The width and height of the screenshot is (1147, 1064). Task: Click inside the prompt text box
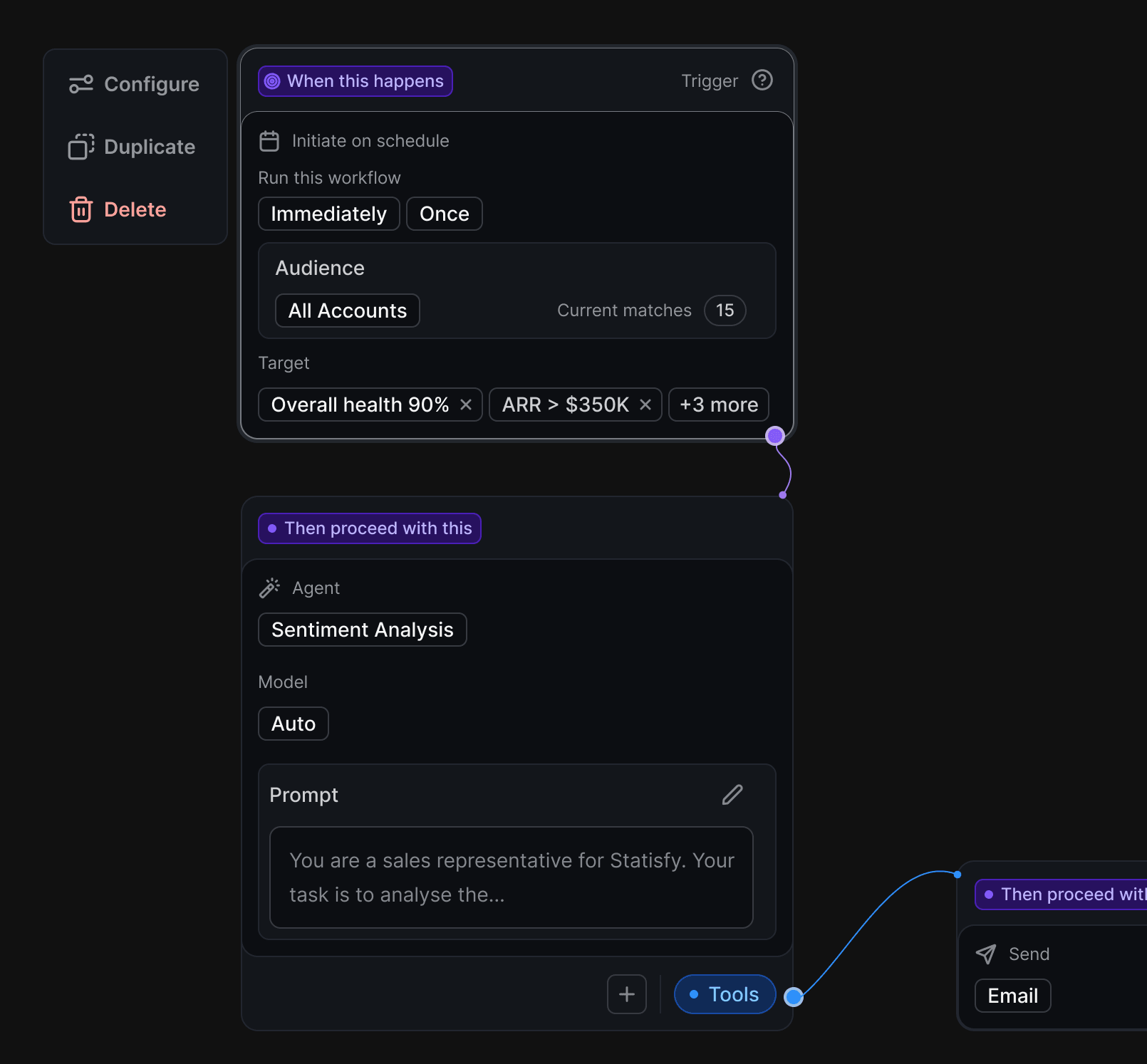pos(512,877)
